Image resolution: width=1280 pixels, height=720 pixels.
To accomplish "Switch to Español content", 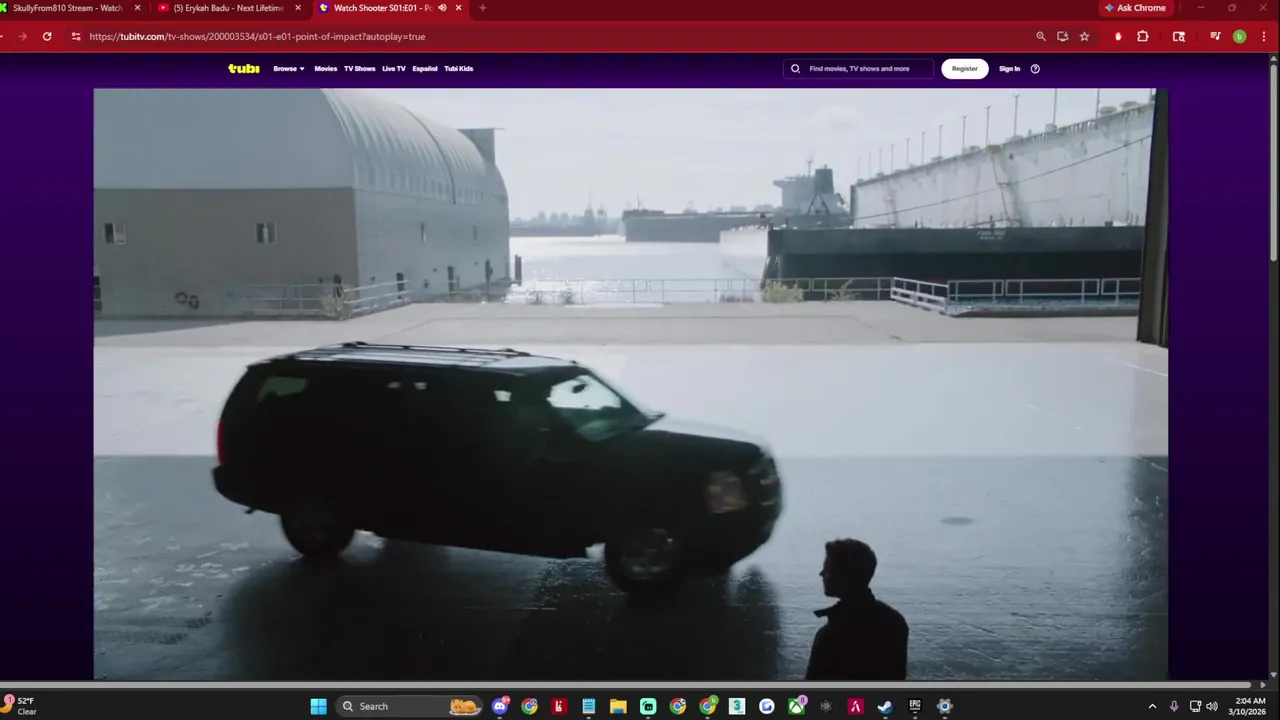I will click(425, 69).
